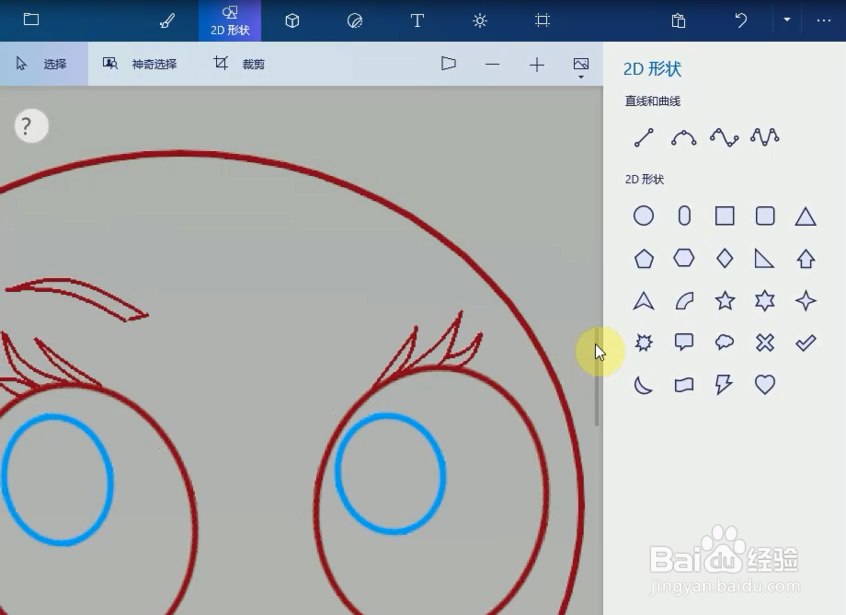Viewport: 846px width, 615px height.
Task: Pick the capsule shape
Action: pyautogui.click(x=684, y=216)
